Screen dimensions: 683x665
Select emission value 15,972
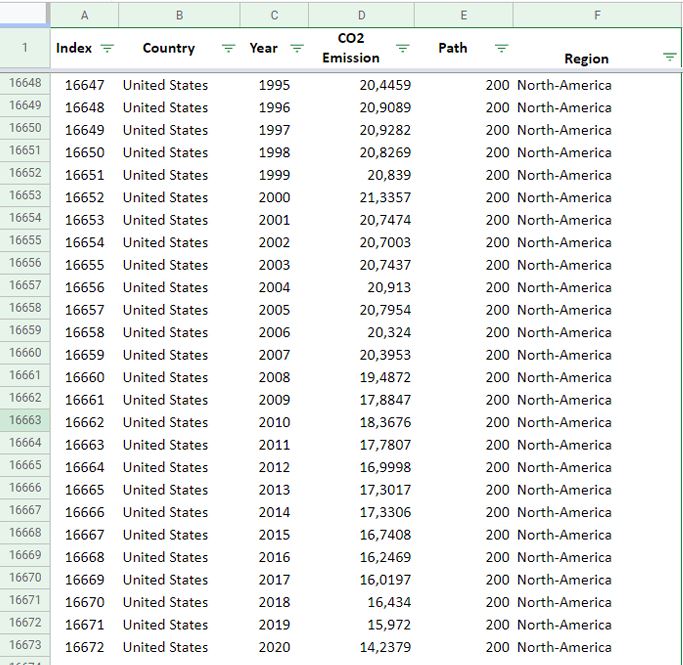(x=361, y=624)
